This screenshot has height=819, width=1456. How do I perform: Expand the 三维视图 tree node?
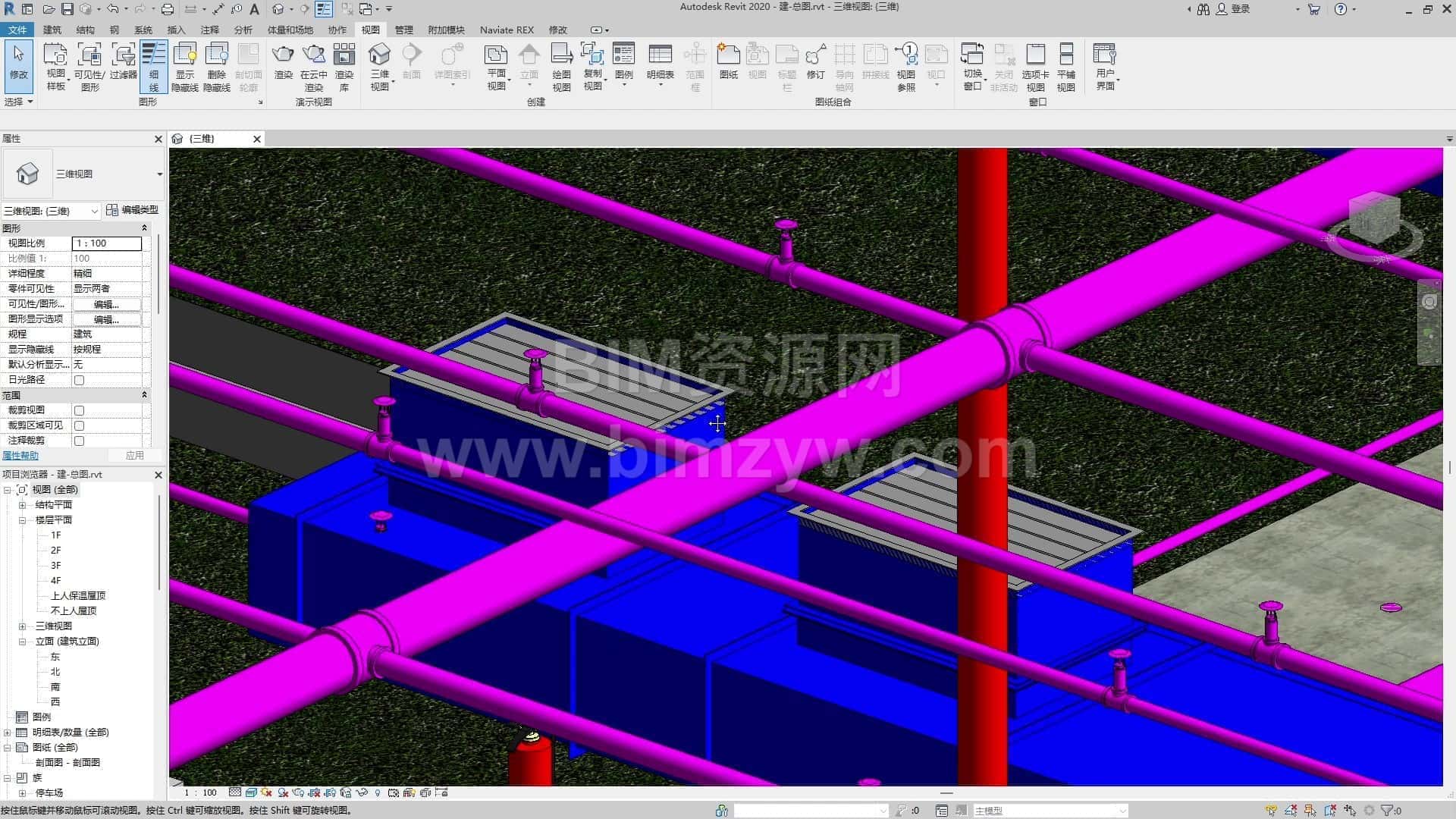point(22,626)
